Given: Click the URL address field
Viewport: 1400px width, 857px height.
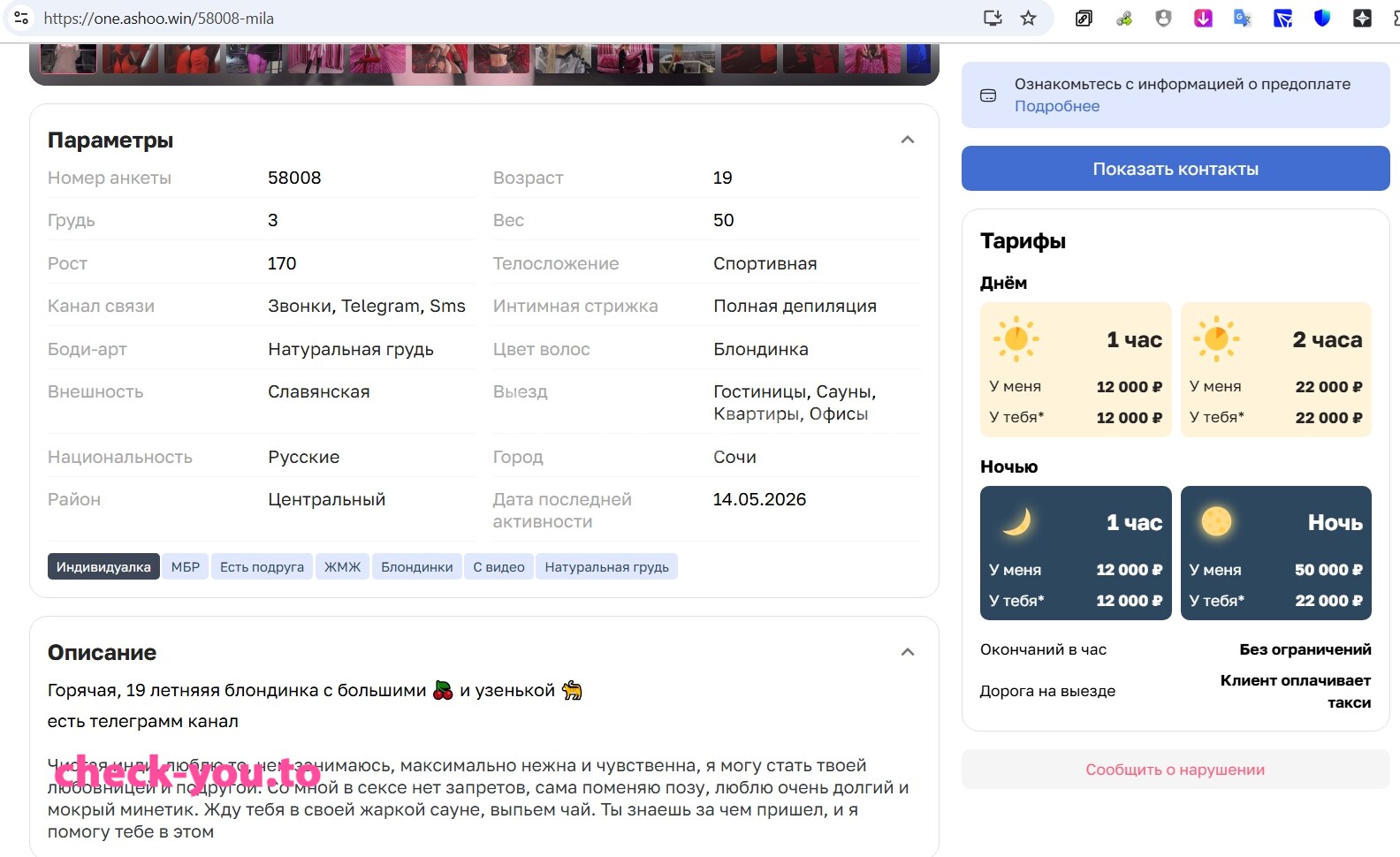Looking at the screenshot, I should tap(504, 18).
